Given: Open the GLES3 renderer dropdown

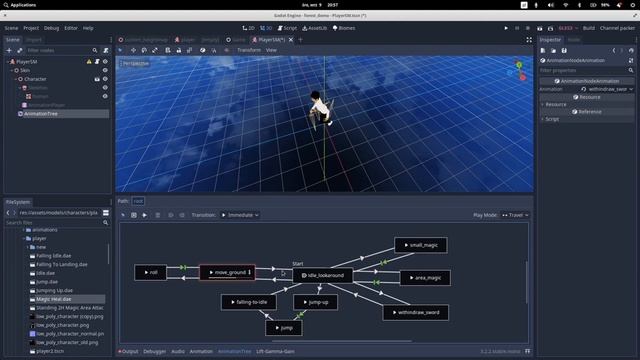Looking at the screenshot, I should click(568, 28).
